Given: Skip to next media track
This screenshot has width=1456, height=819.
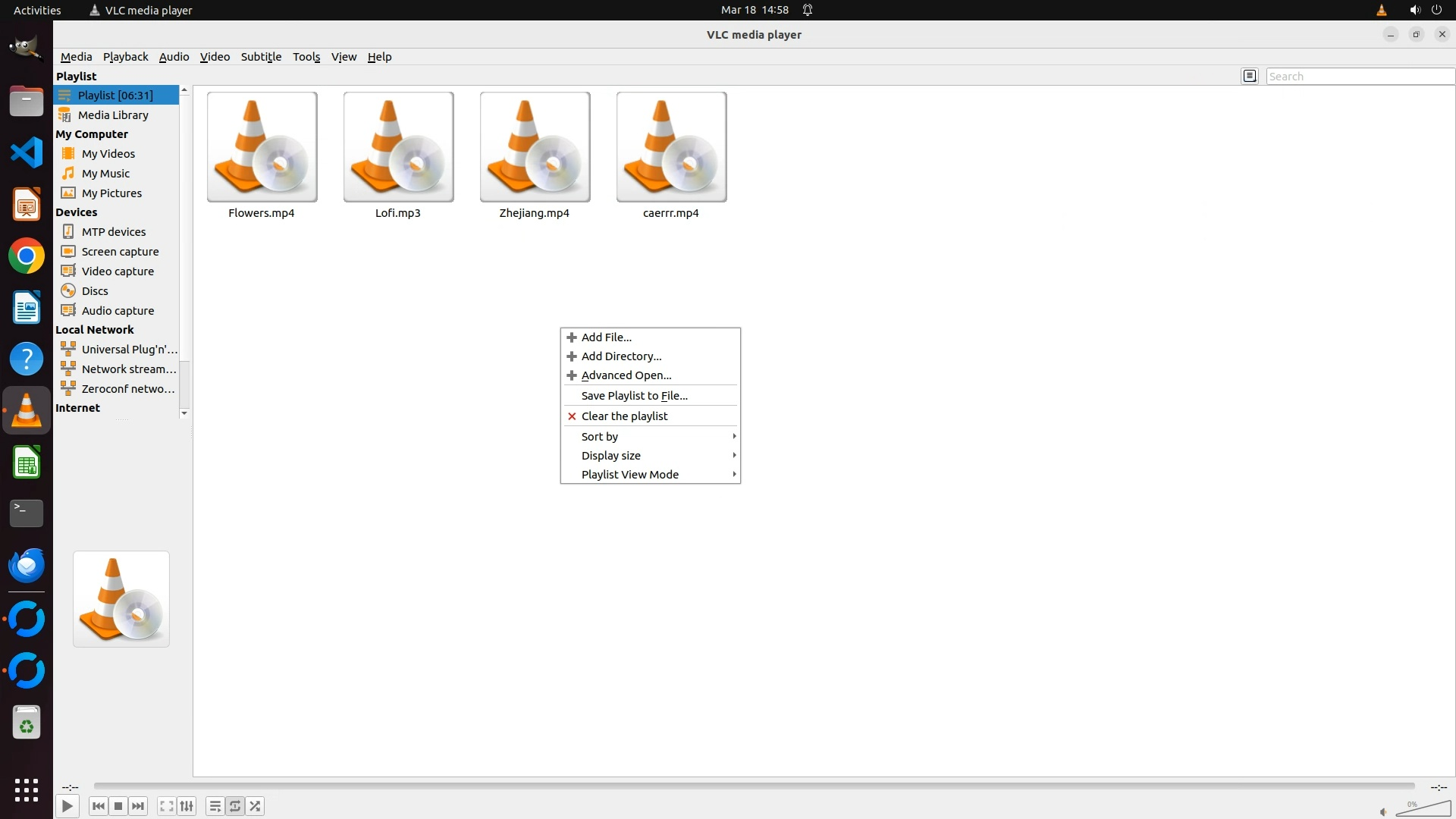Looking at the screenshot, I should [x=138, y=806].
